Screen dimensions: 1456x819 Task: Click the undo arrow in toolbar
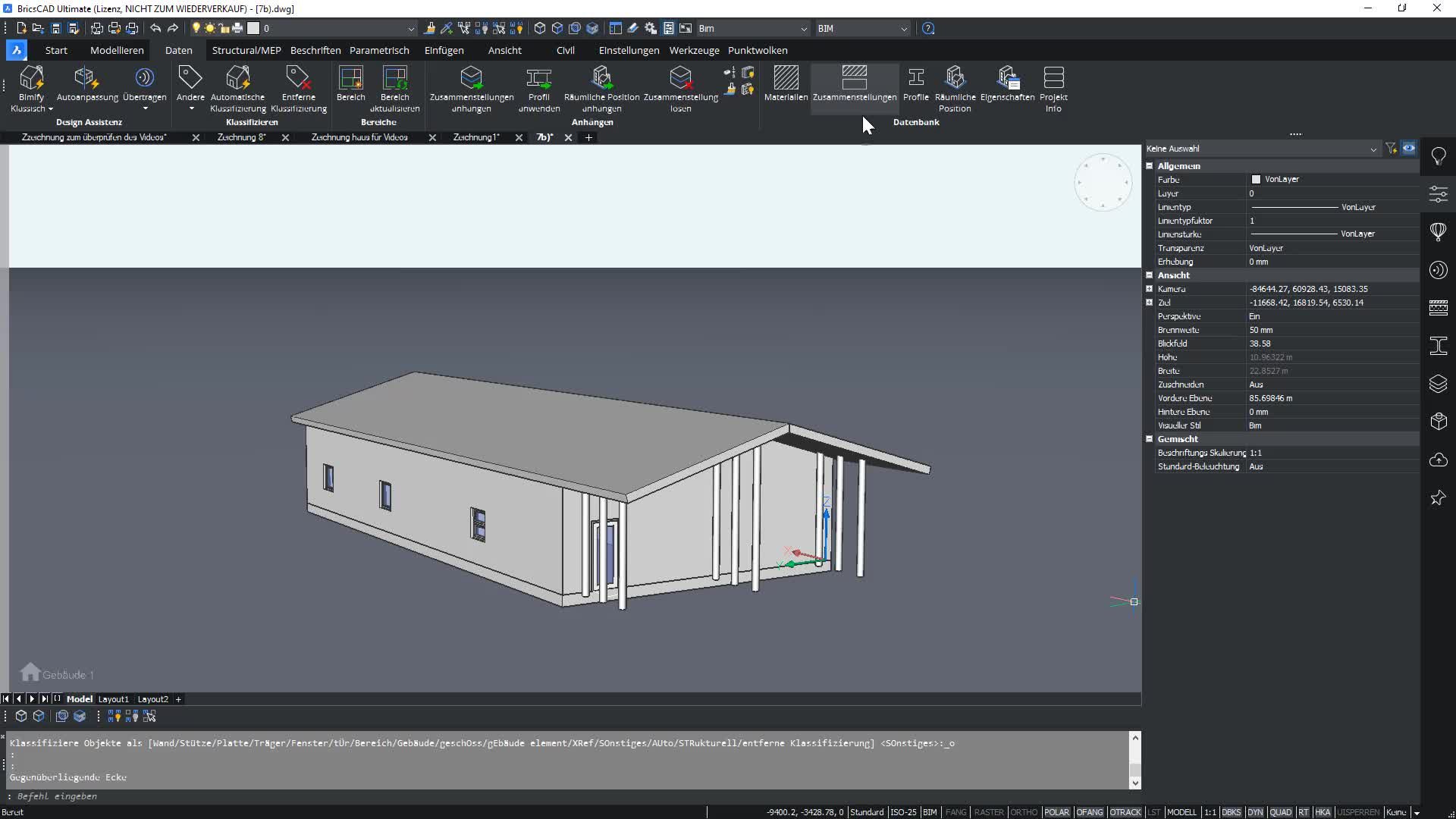point(155,28)
